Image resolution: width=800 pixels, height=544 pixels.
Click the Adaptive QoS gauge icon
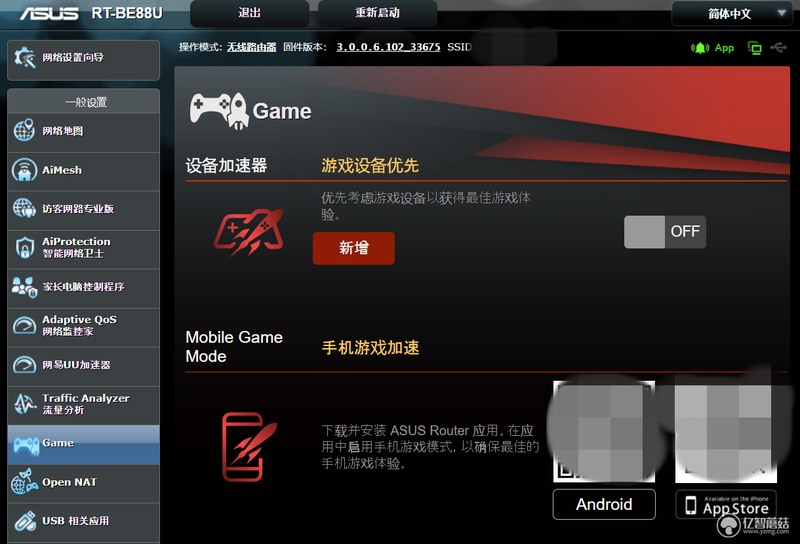pos(24,326)
